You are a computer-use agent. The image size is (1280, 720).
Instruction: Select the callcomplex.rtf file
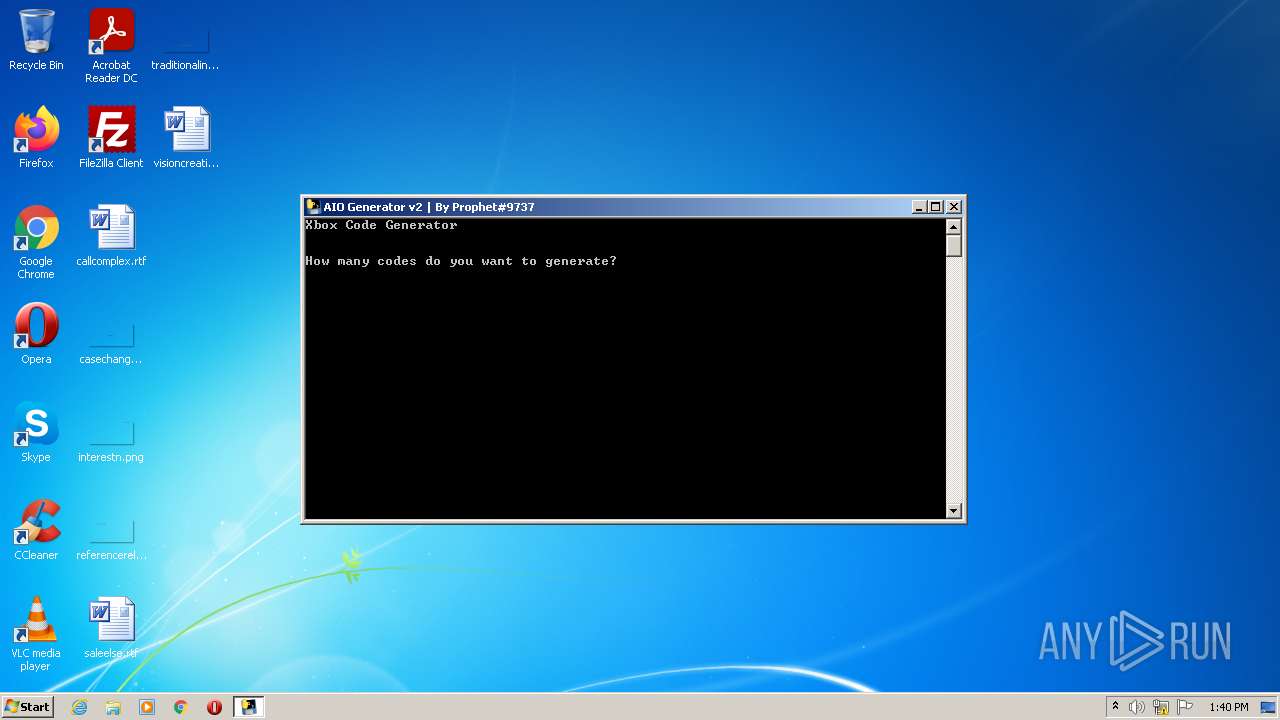(x=111, y=236)
